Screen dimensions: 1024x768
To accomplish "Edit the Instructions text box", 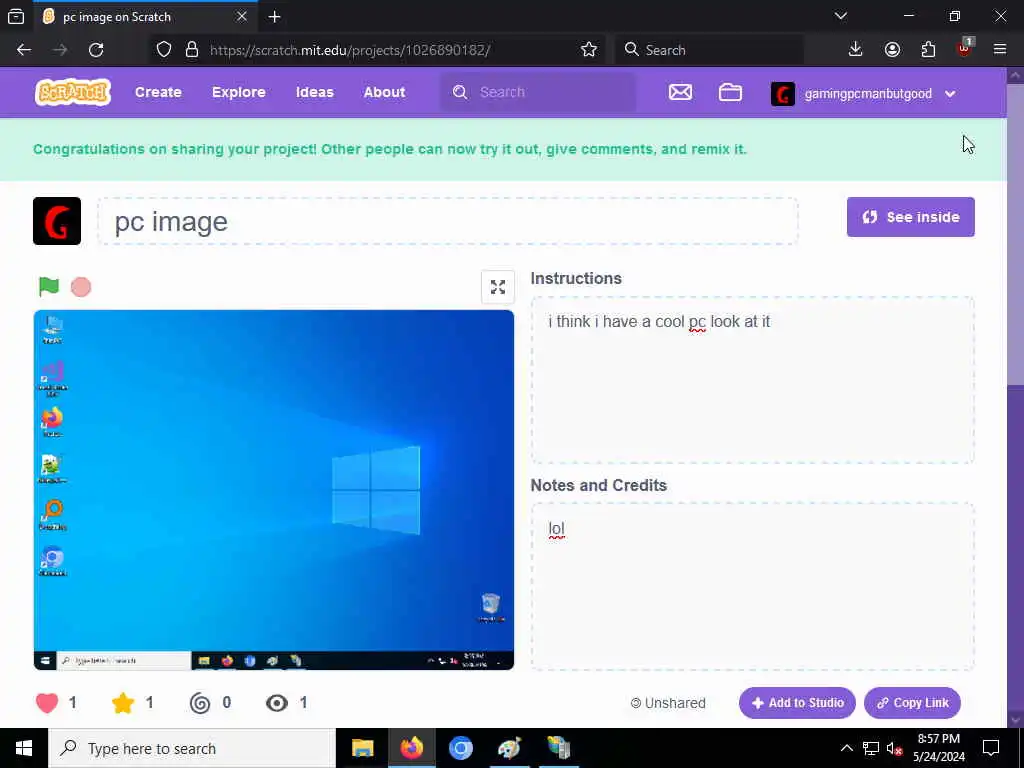I will coord(752,380).
